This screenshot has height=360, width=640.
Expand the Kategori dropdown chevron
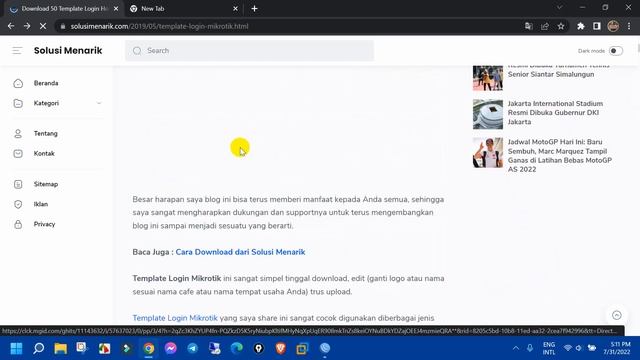(x=99, y=103)
